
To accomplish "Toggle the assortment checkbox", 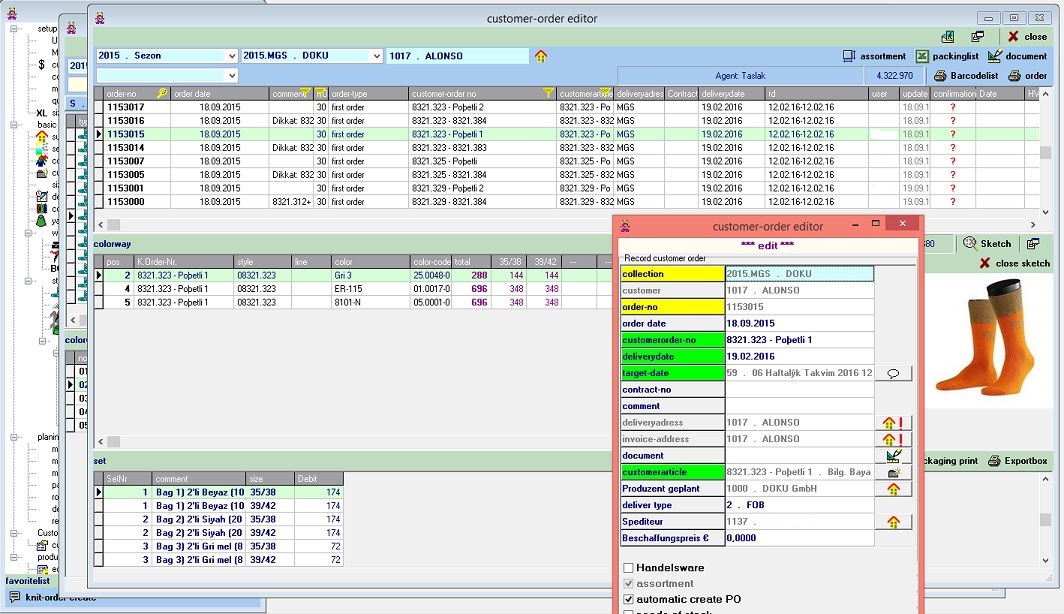I will coord(628,583).
